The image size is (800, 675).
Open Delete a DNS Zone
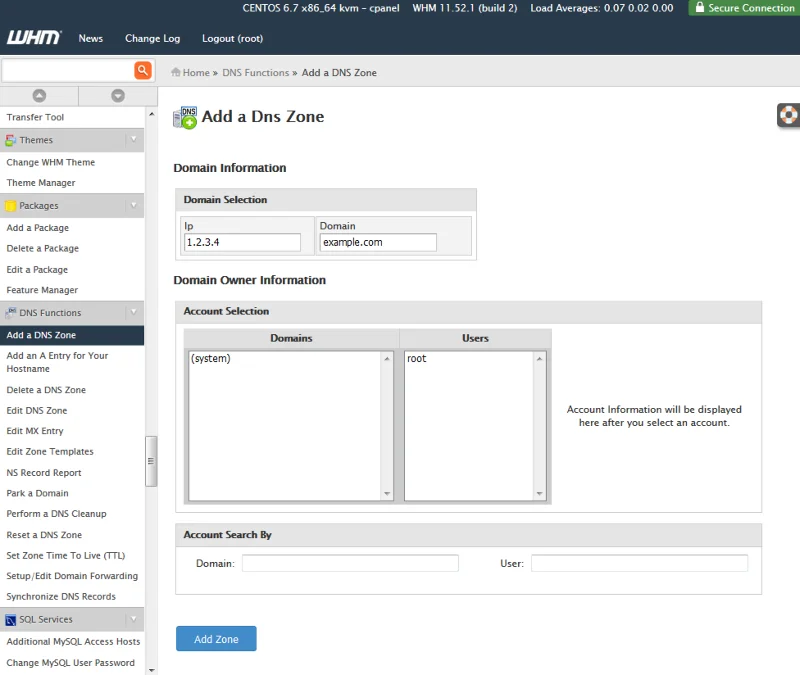point(46,390)
